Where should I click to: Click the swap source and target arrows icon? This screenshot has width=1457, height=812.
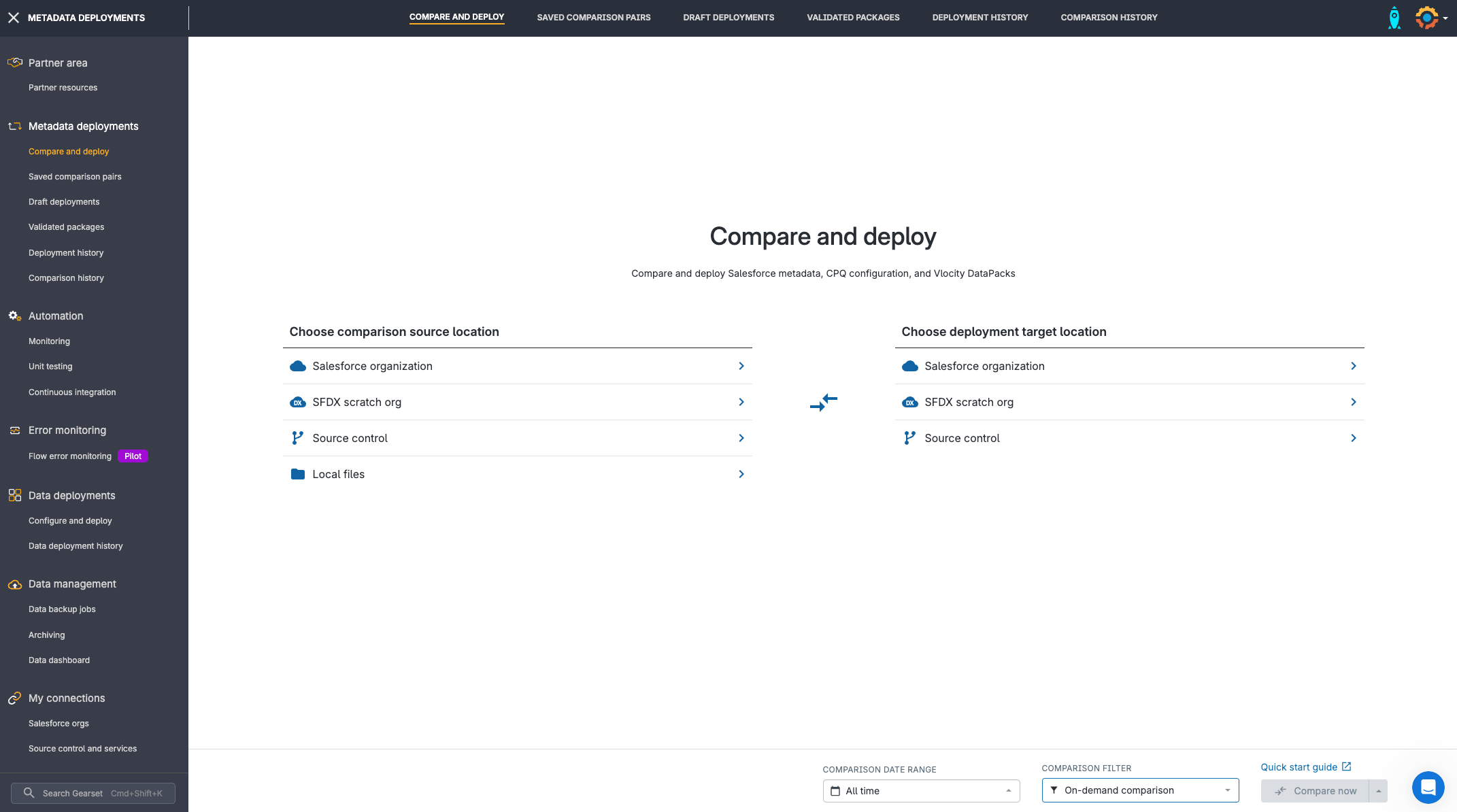point(823,402)
